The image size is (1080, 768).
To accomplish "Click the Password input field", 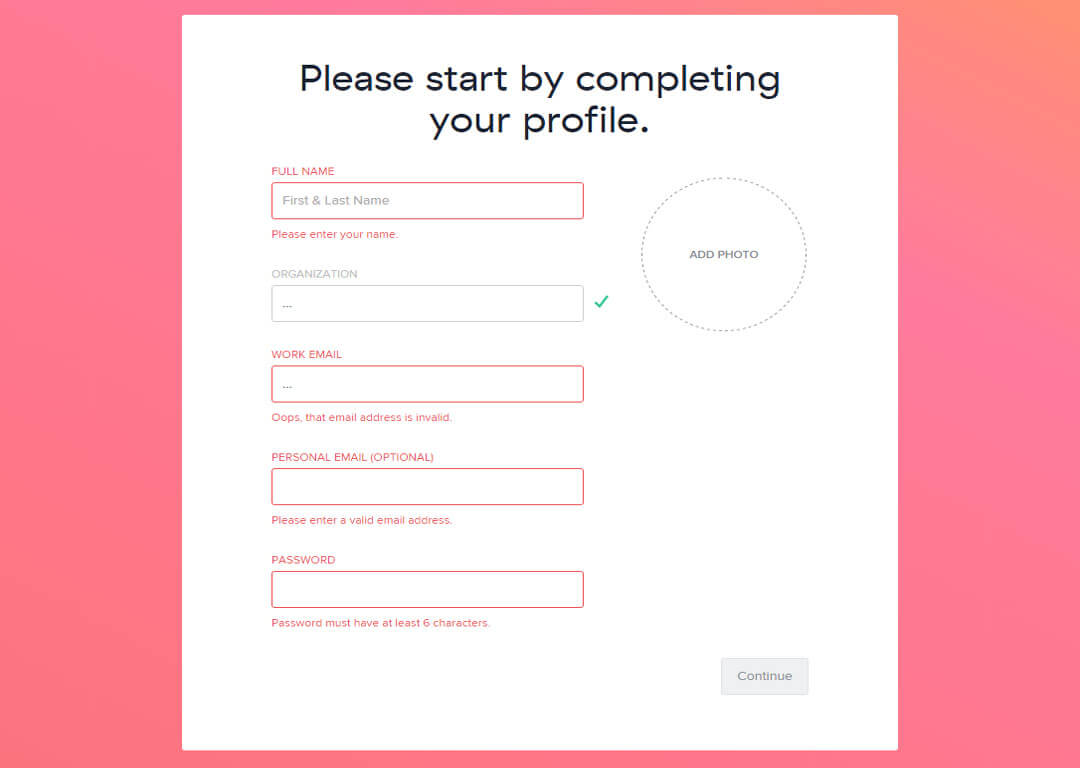I will tap(427, 589).
